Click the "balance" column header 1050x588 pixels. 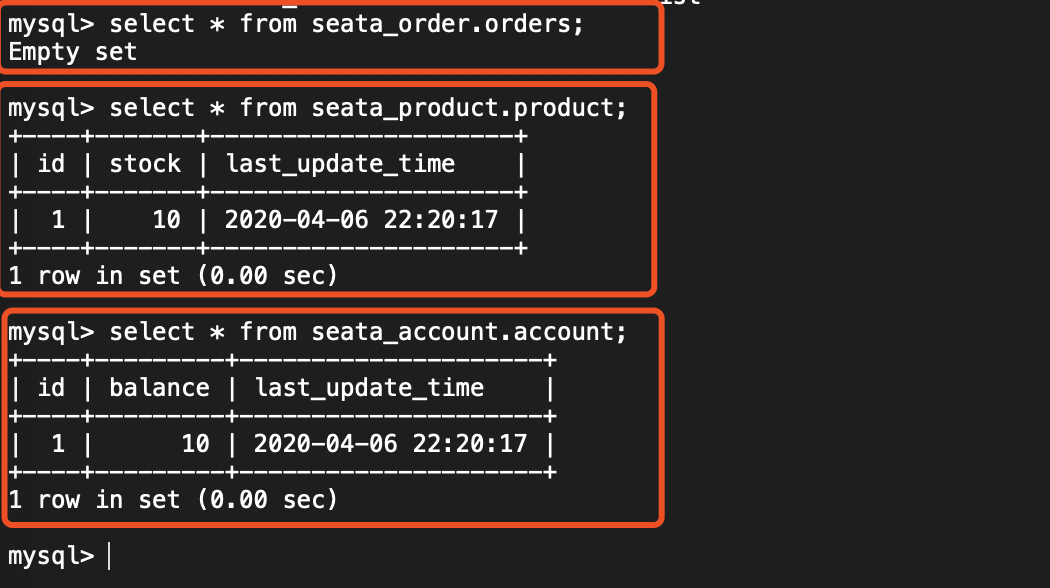coord(159,387)
